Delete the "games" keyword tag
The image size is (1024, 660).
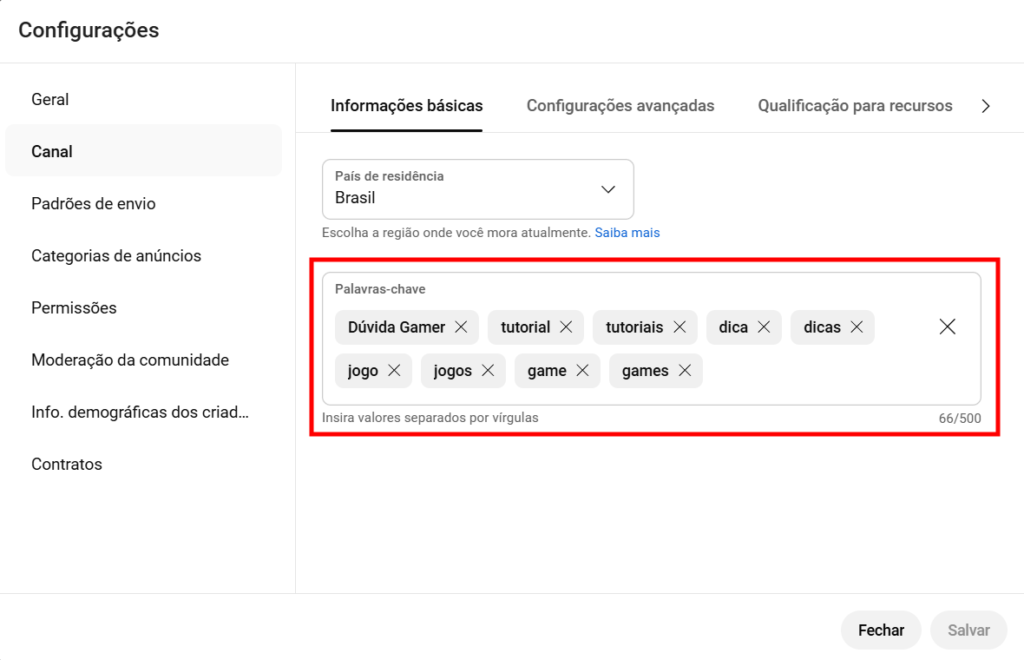[x=684, y=371]
